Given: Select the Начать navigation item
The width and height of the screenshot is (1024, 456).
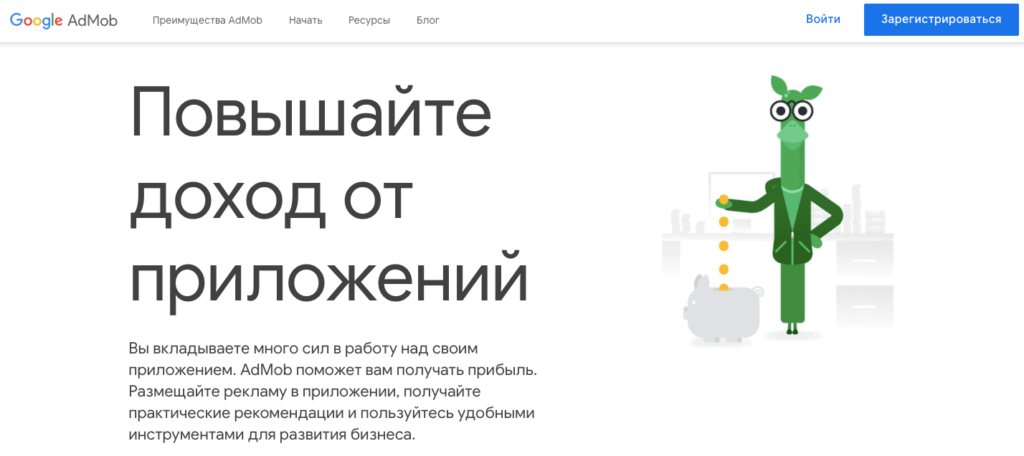Looking at the screenshot, I should pos(305,20).
